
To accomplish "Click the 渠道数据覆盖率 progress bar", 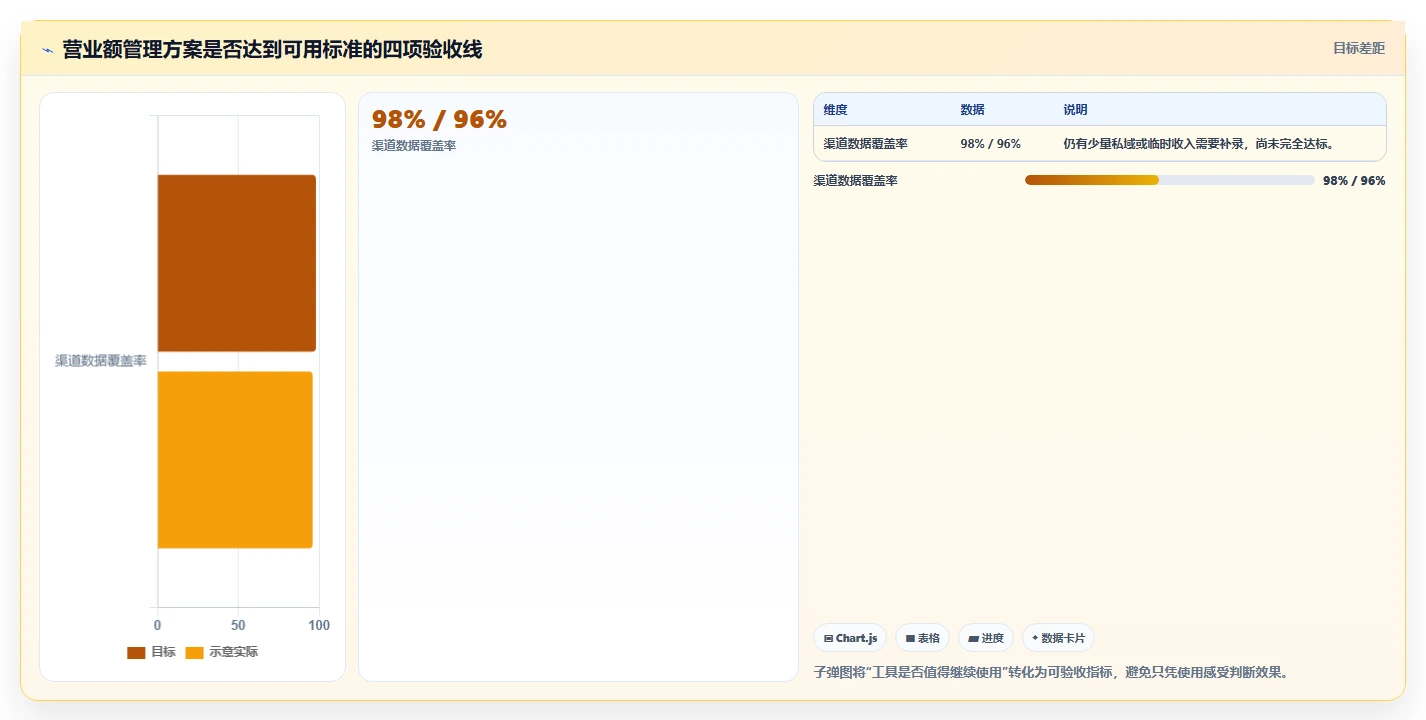I will point(1169,180).
